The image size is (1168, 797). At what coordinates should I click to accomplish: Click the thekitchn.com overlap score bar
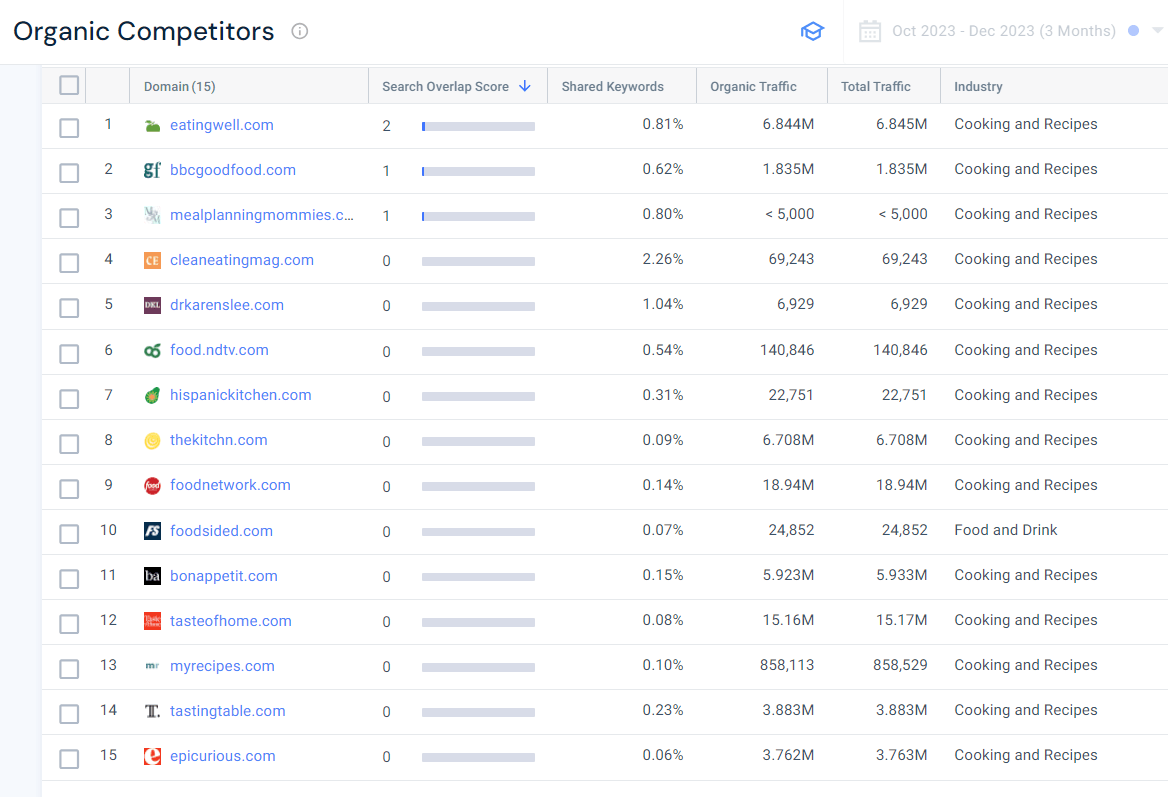[x=478, y=442]
